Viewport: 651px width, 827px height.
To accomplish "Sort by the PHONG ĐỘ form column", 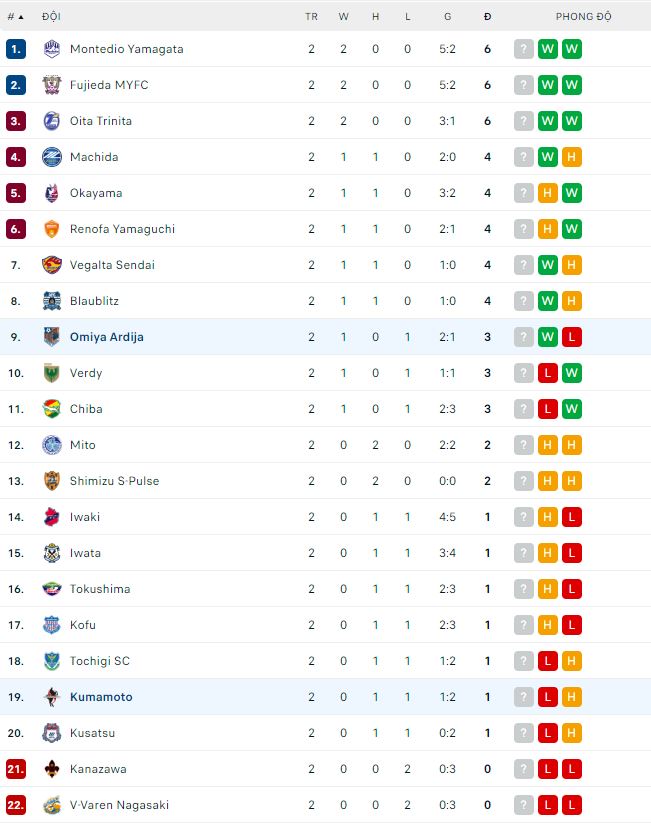I will pyautogui.click(x=583, y=17).
